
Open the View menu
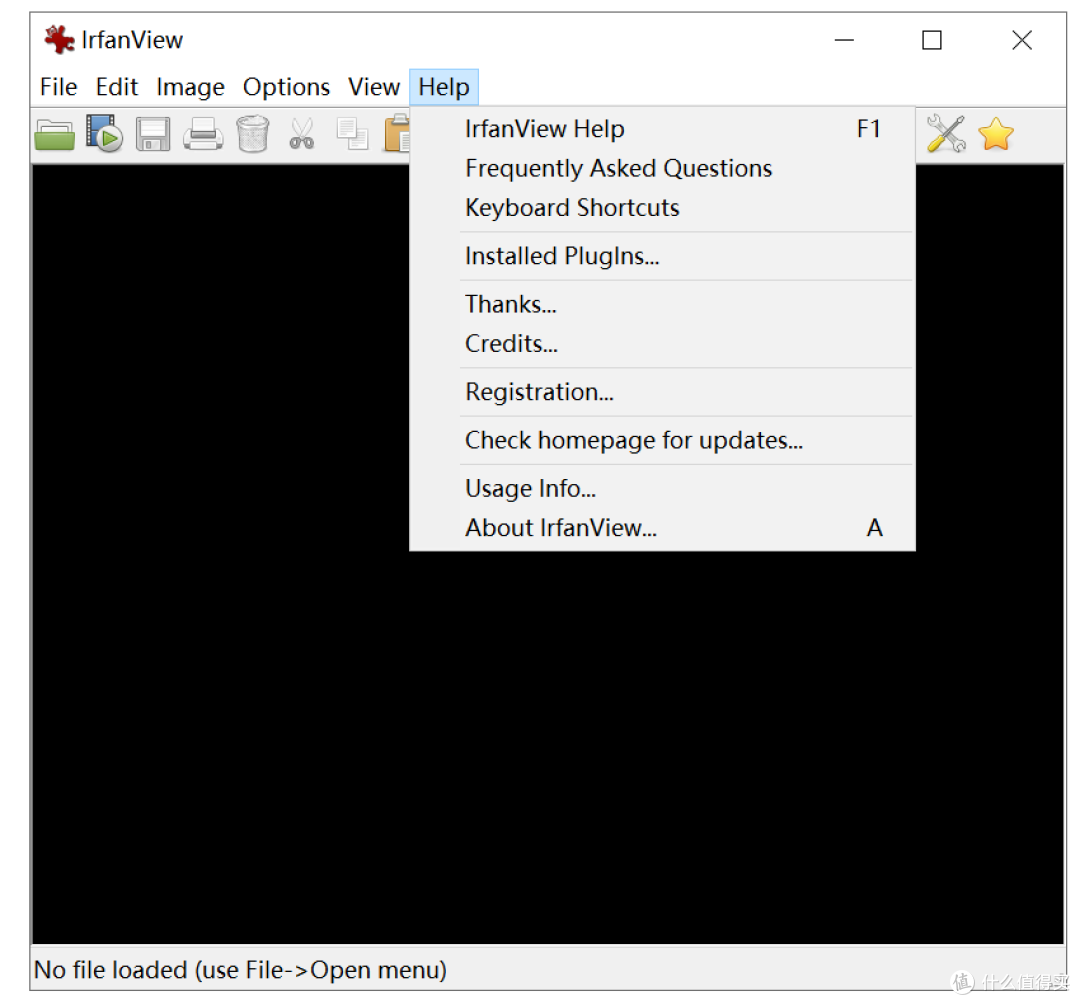pos(373,87)
